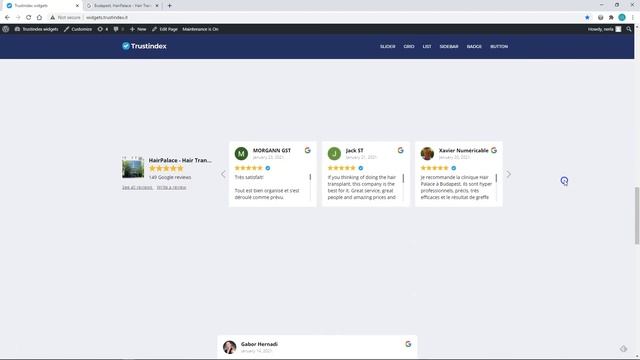The height and width of the screenshot is (360, 640).
Task: Click the page vertical scrollbar thumb
Action: (x=637, y=216)
